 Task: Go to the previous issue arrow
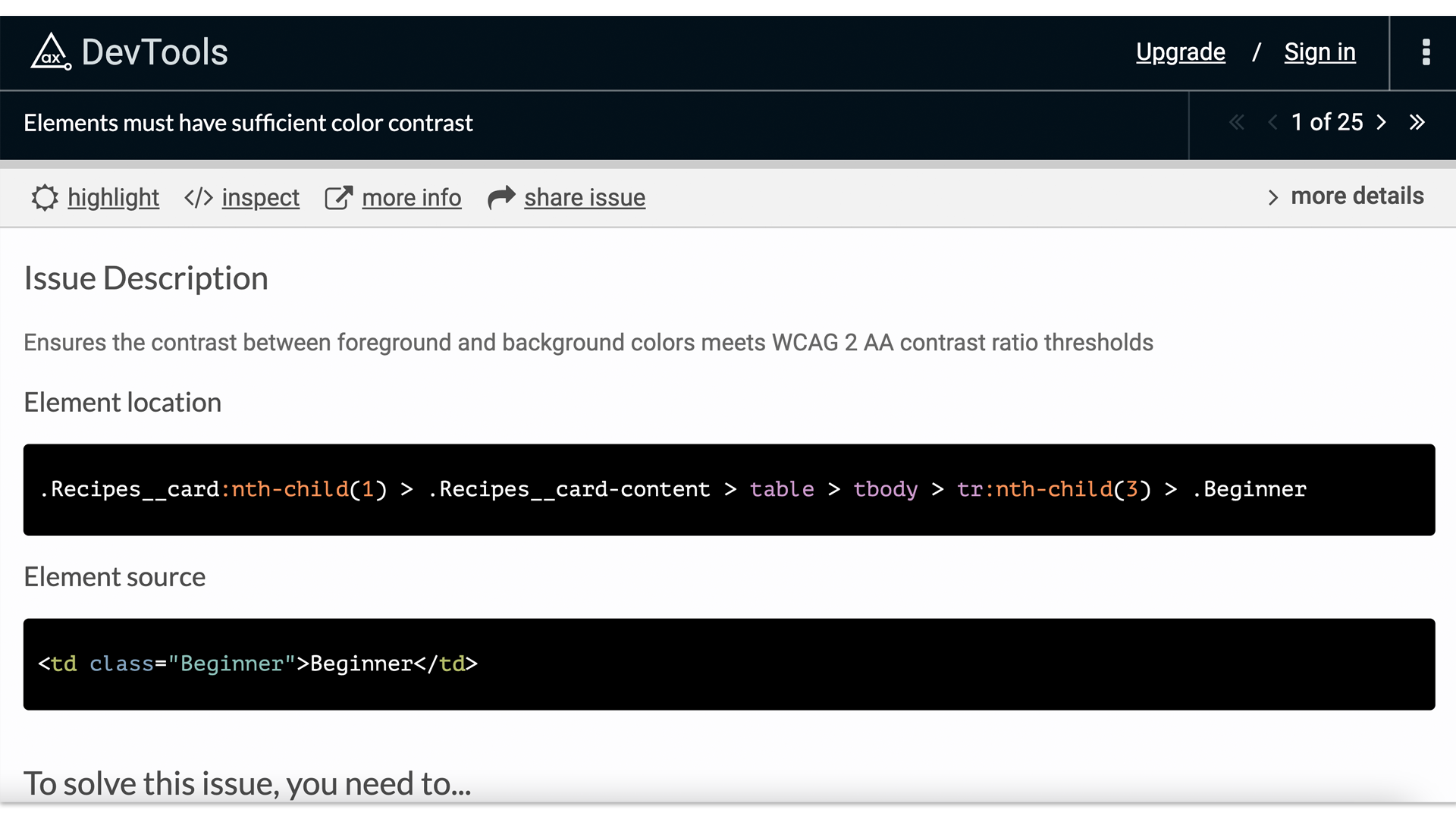pyautogui.click(x=1272, y=122)
